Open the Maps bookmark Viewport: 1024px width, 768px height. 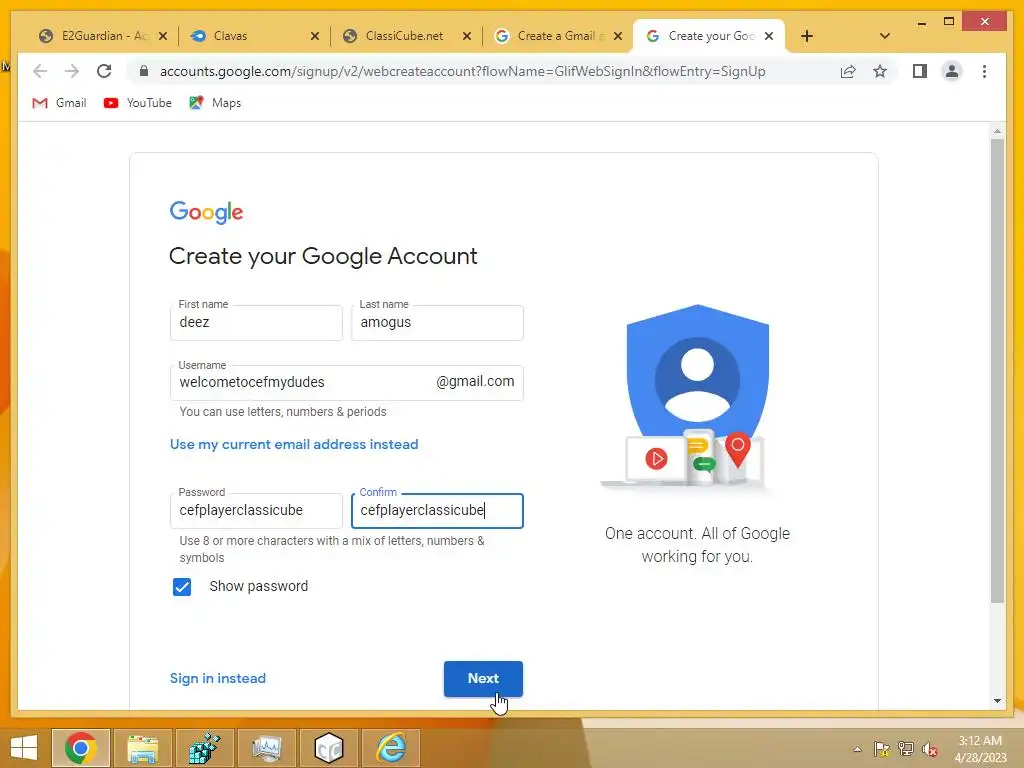pyautogui.click(x=215, y=103)
